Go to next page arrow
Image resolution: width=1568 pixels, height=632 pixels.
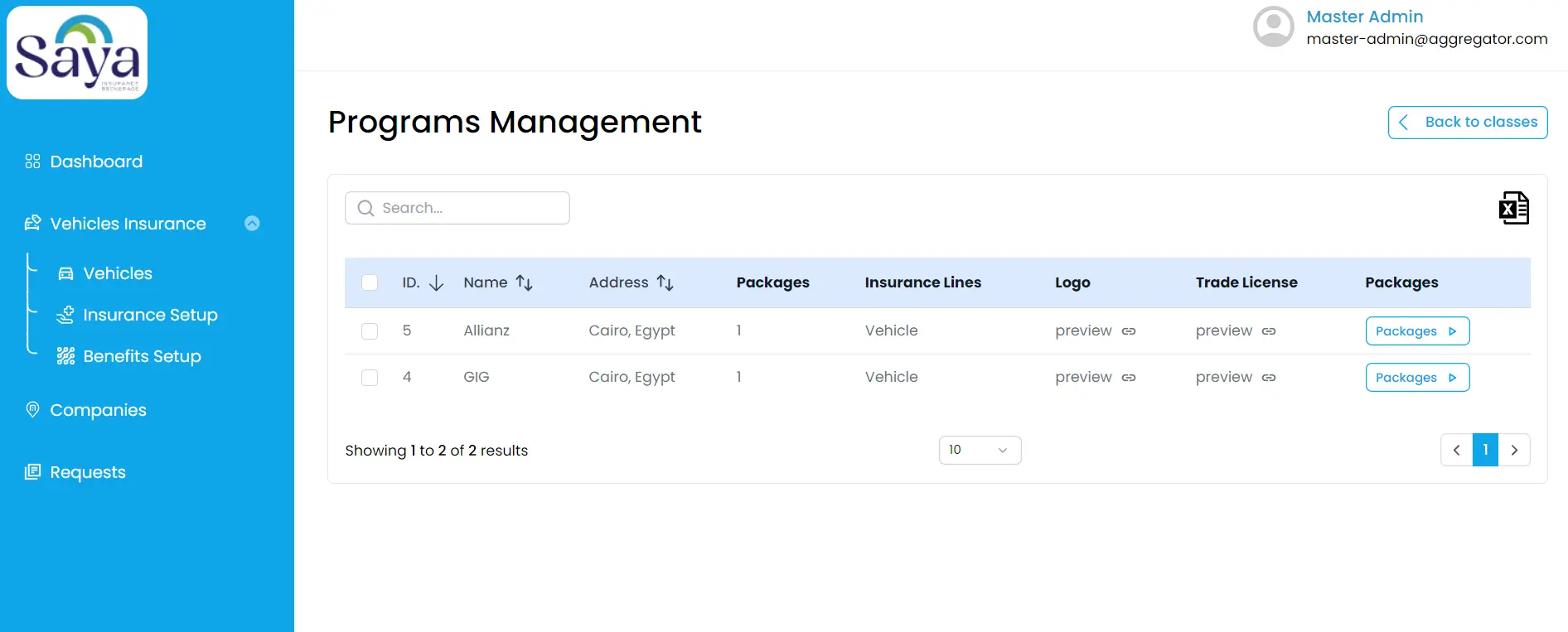(x=1514, y=450)
